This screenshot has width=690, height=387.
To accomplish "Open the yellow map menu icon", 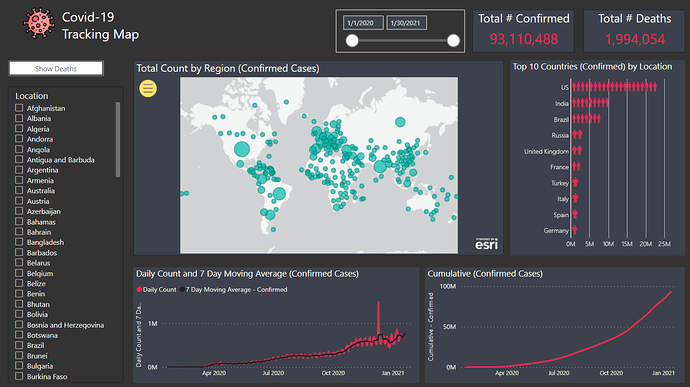I will click(x=148, y=88).
